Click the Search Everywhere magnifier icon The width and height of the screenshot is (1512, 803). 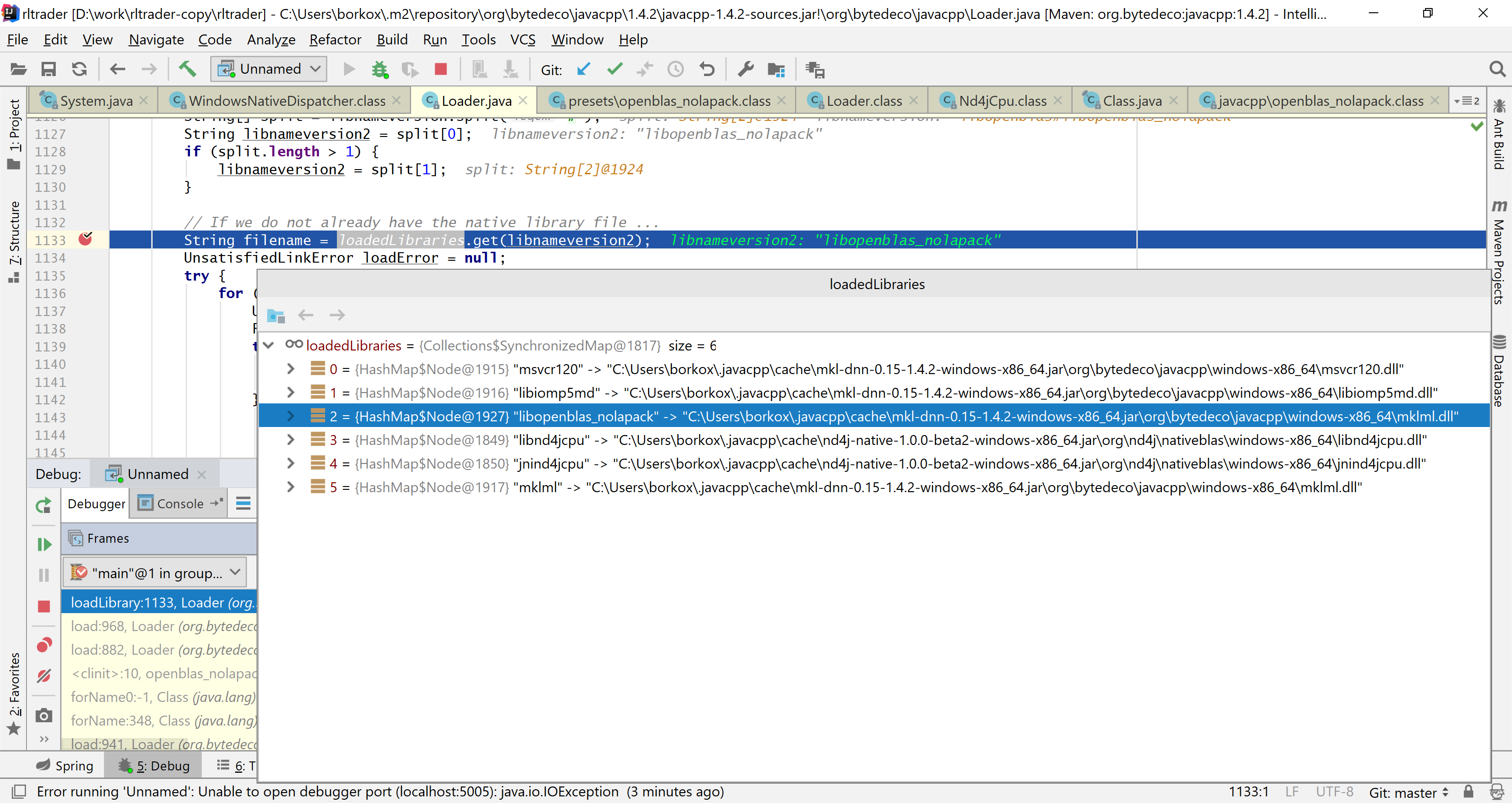[1497, 69]
